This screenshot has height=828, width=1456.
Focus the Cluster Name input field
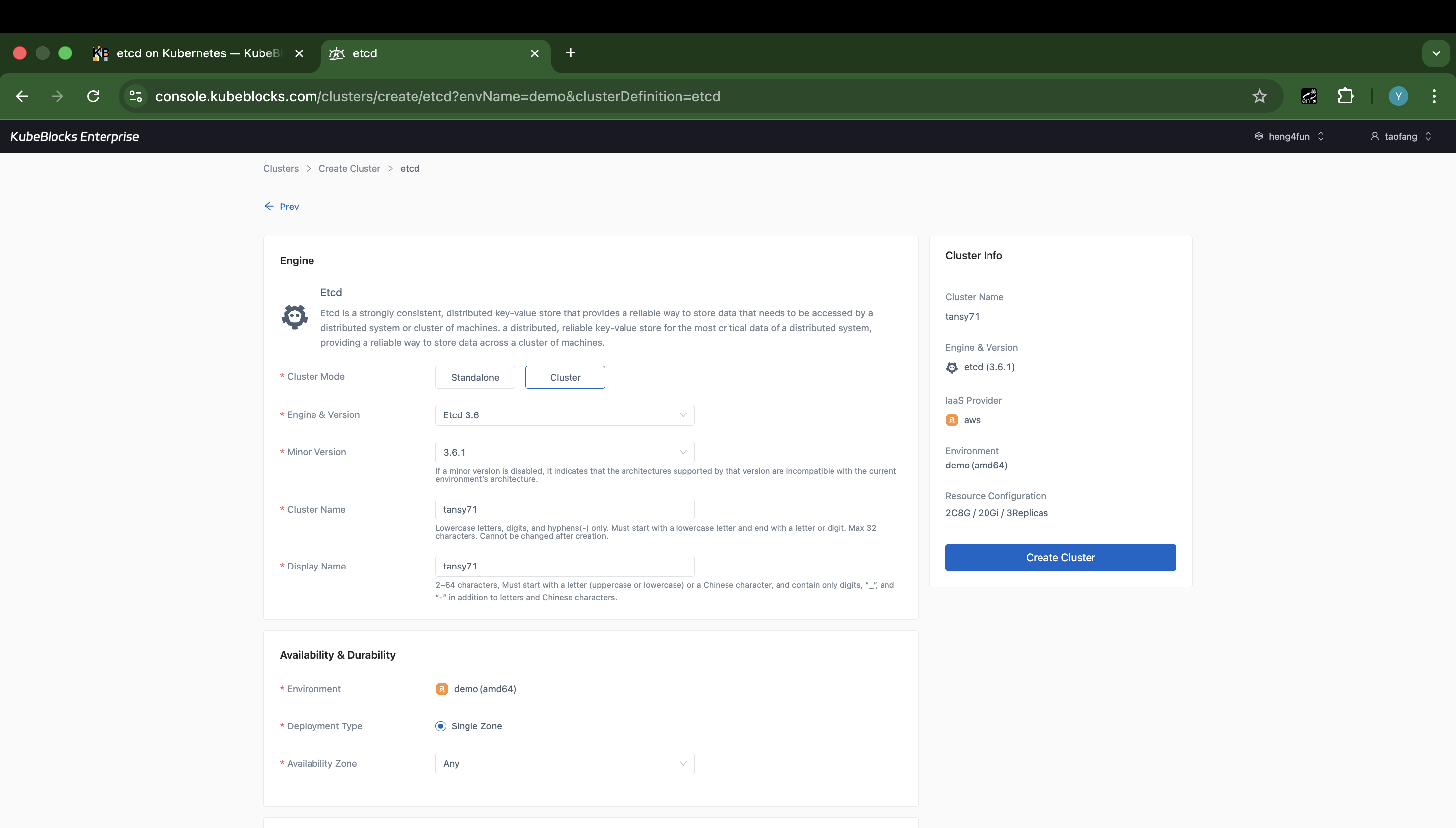pos(565,509)
